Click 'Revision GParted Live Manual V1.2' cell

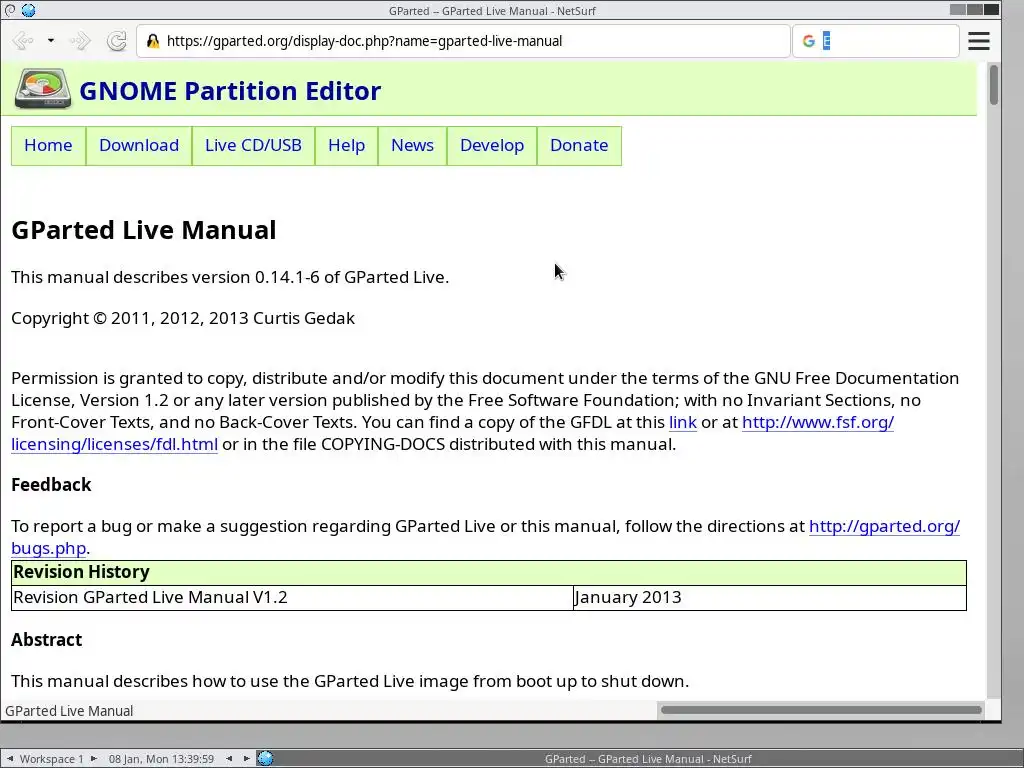[x=292, y=598]
